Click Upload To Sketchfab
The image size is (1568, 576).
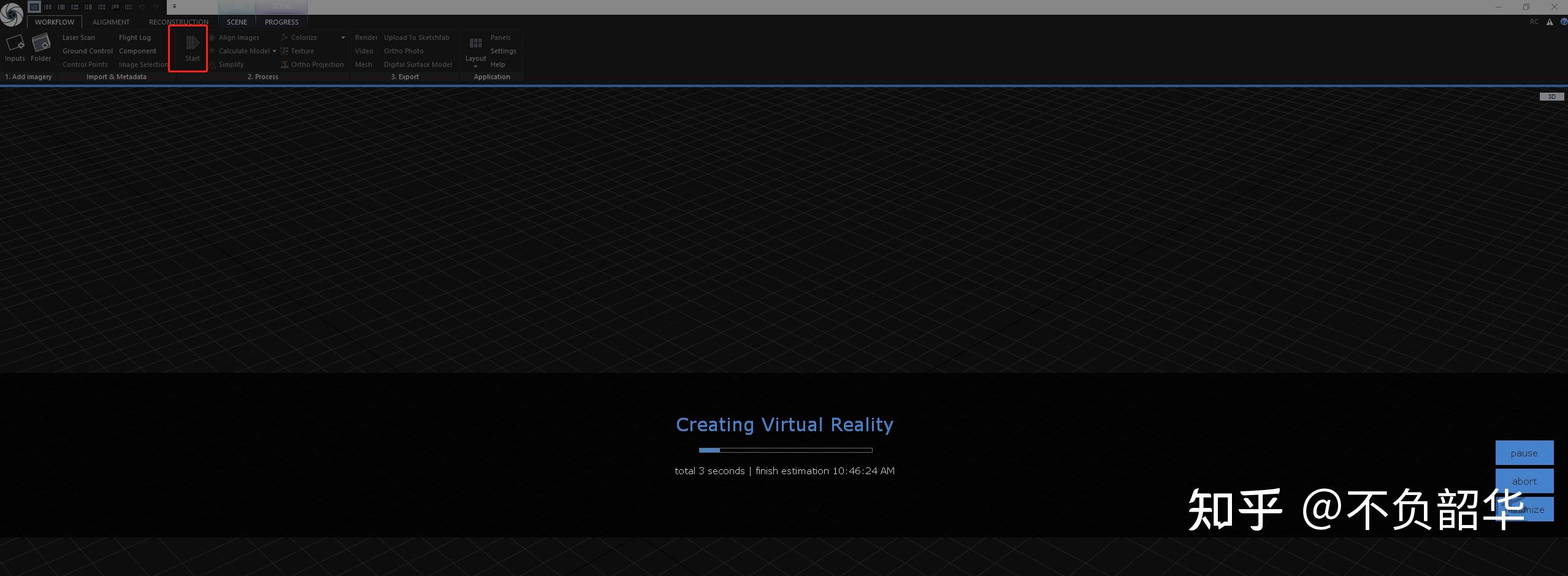[416, 37]
